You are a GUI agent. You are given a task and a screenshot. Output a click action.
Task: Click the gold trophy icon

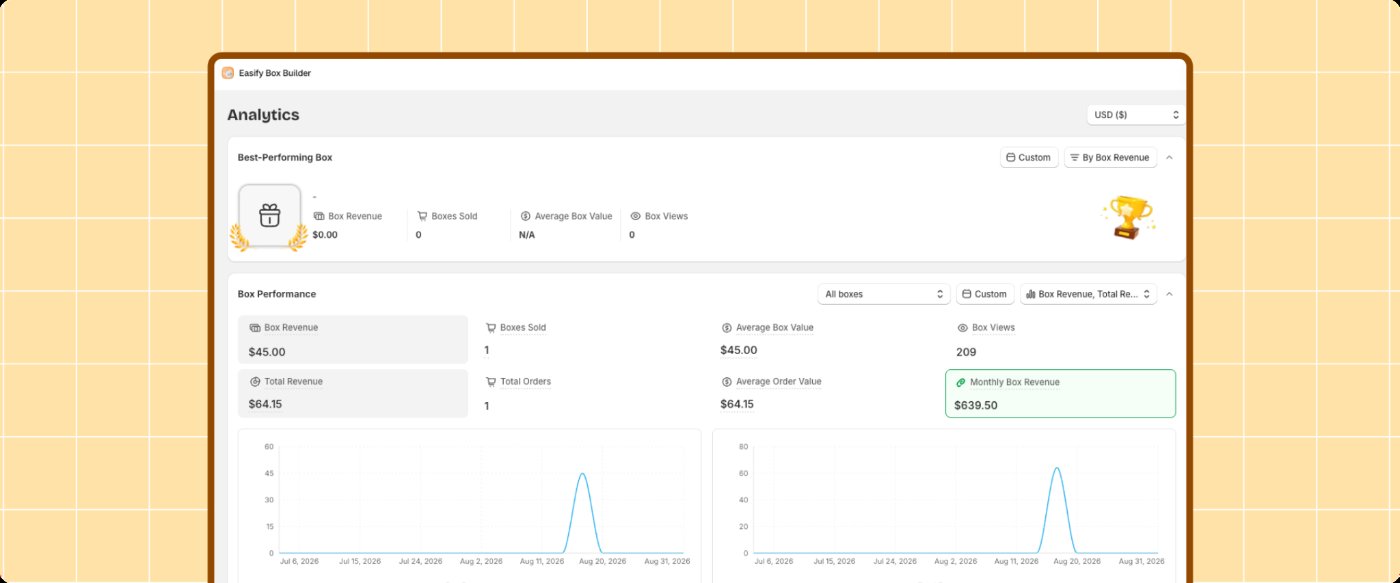[1130, 217]
